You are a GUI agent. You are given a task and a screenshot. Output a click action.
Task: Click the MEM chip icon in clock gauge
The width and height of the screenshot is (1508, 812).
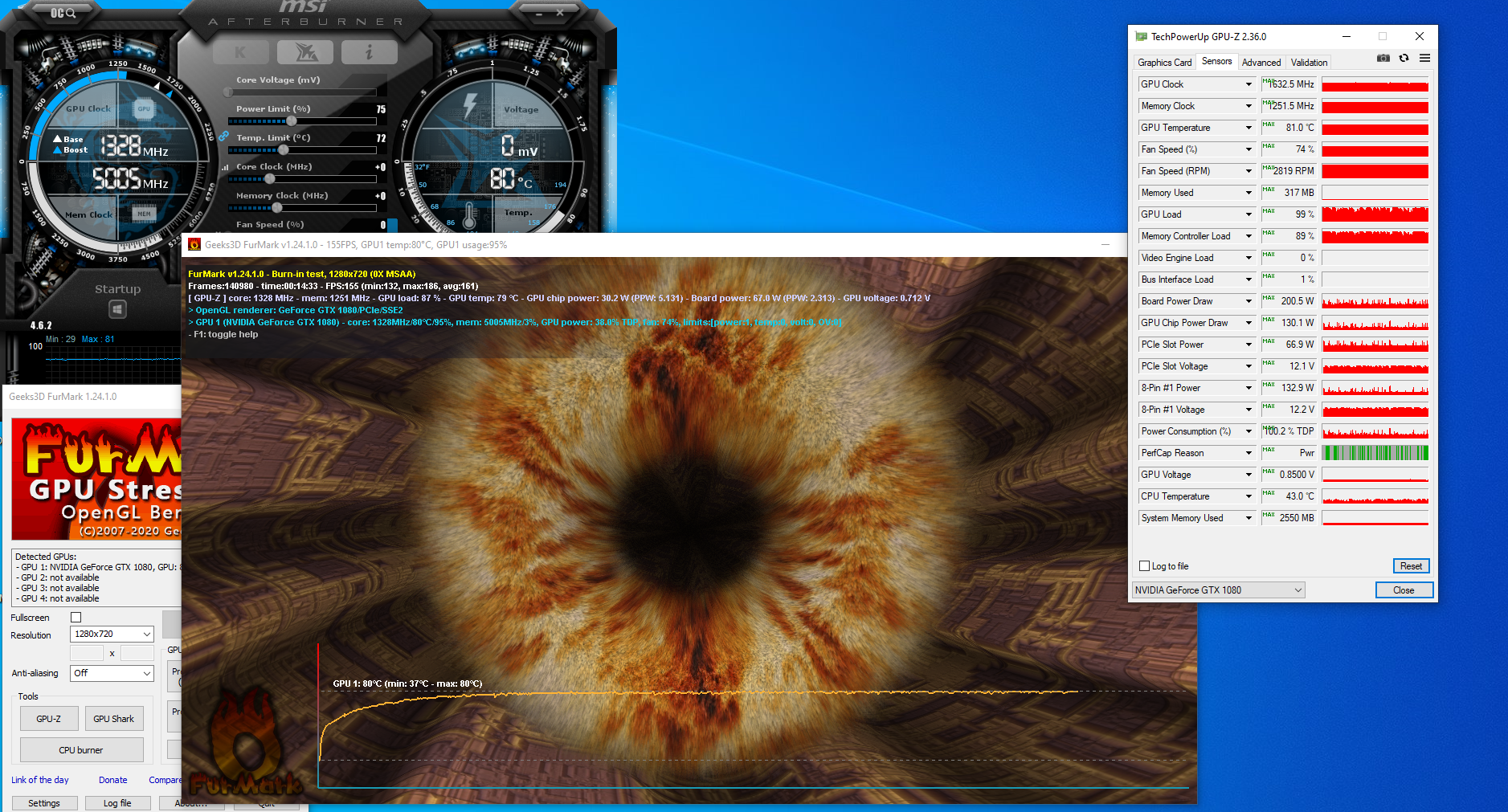pyautogui.click(x=144, y=214)
